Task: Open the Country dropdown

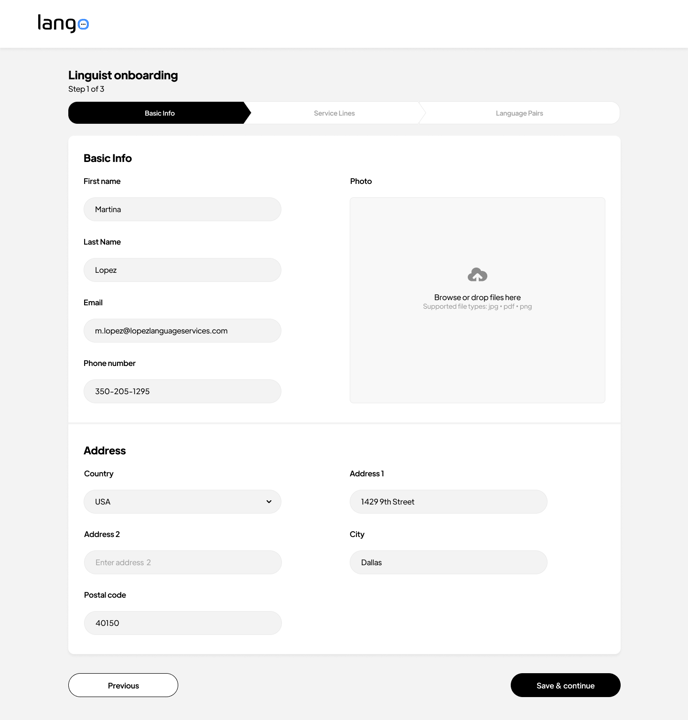Action: pos(182,502)
